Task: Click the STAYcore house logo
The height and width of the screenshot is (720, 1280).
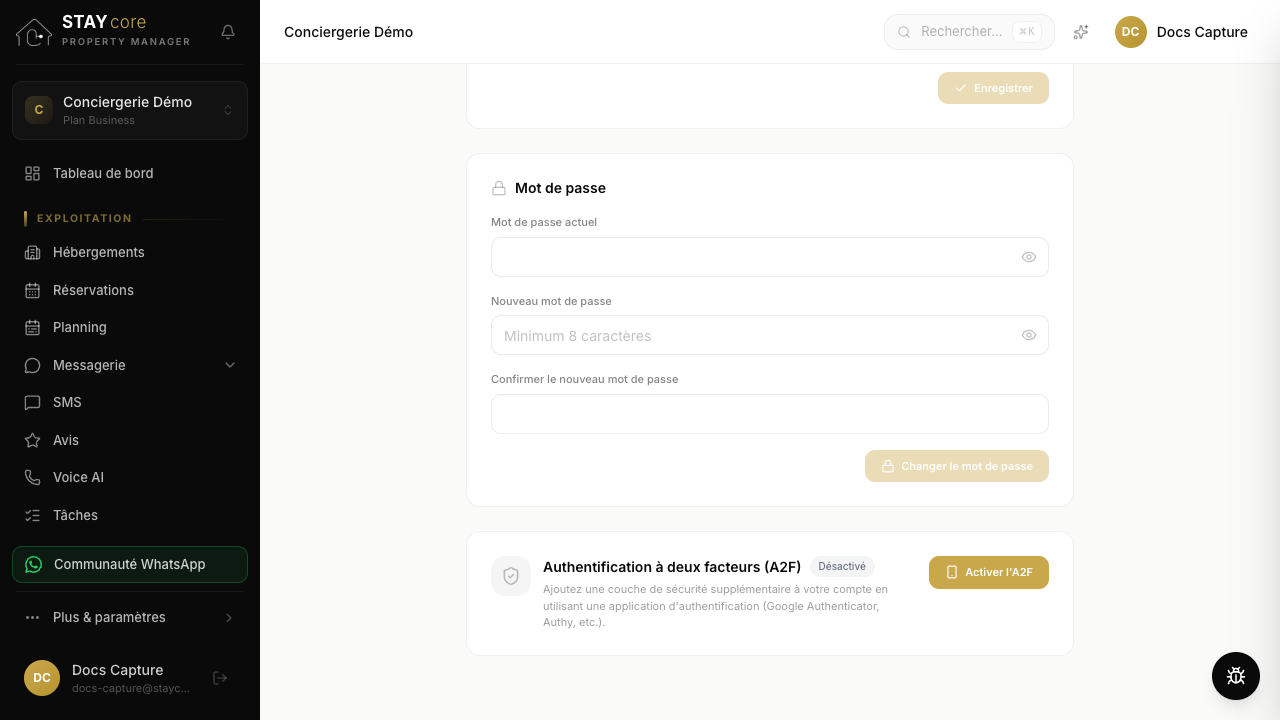Action: pyautogui.click(x=34, y=32)
